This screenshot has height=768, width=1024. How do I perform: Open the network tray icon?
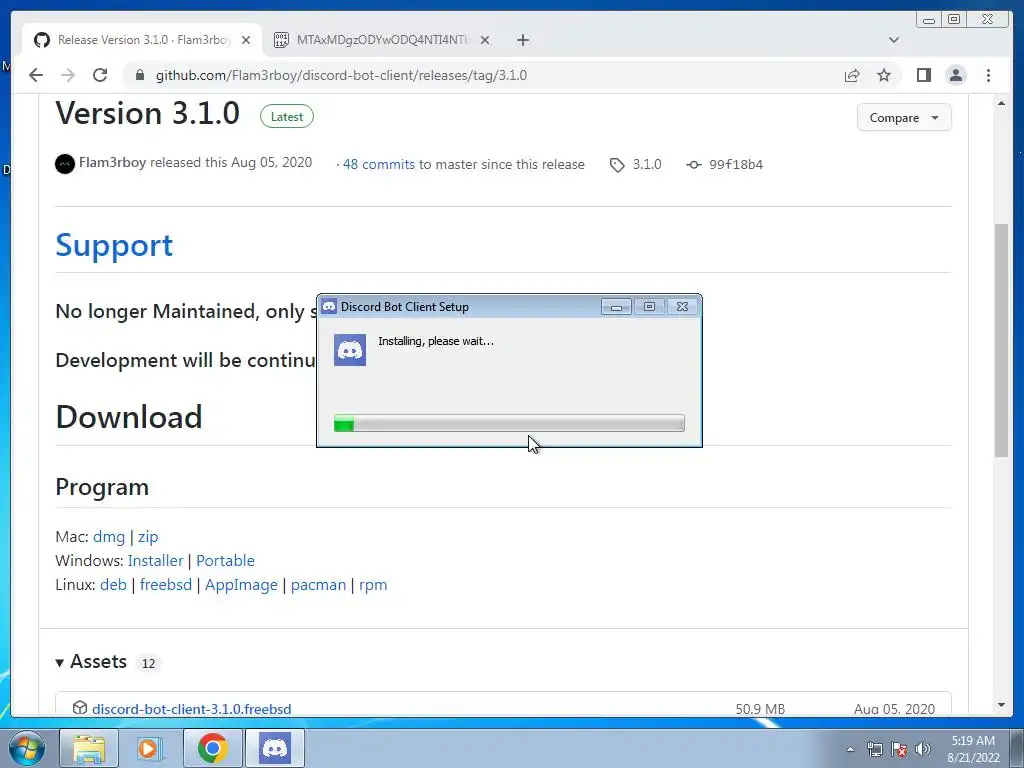874,749
